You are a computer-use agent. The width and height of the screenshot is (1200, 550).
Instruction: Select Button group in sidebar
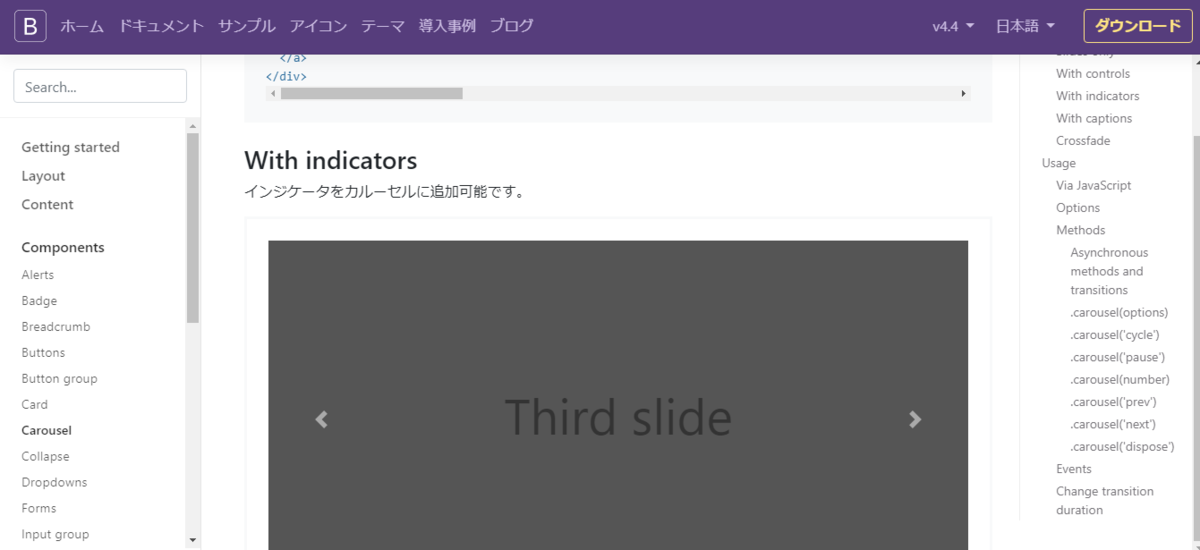[59, 379]
